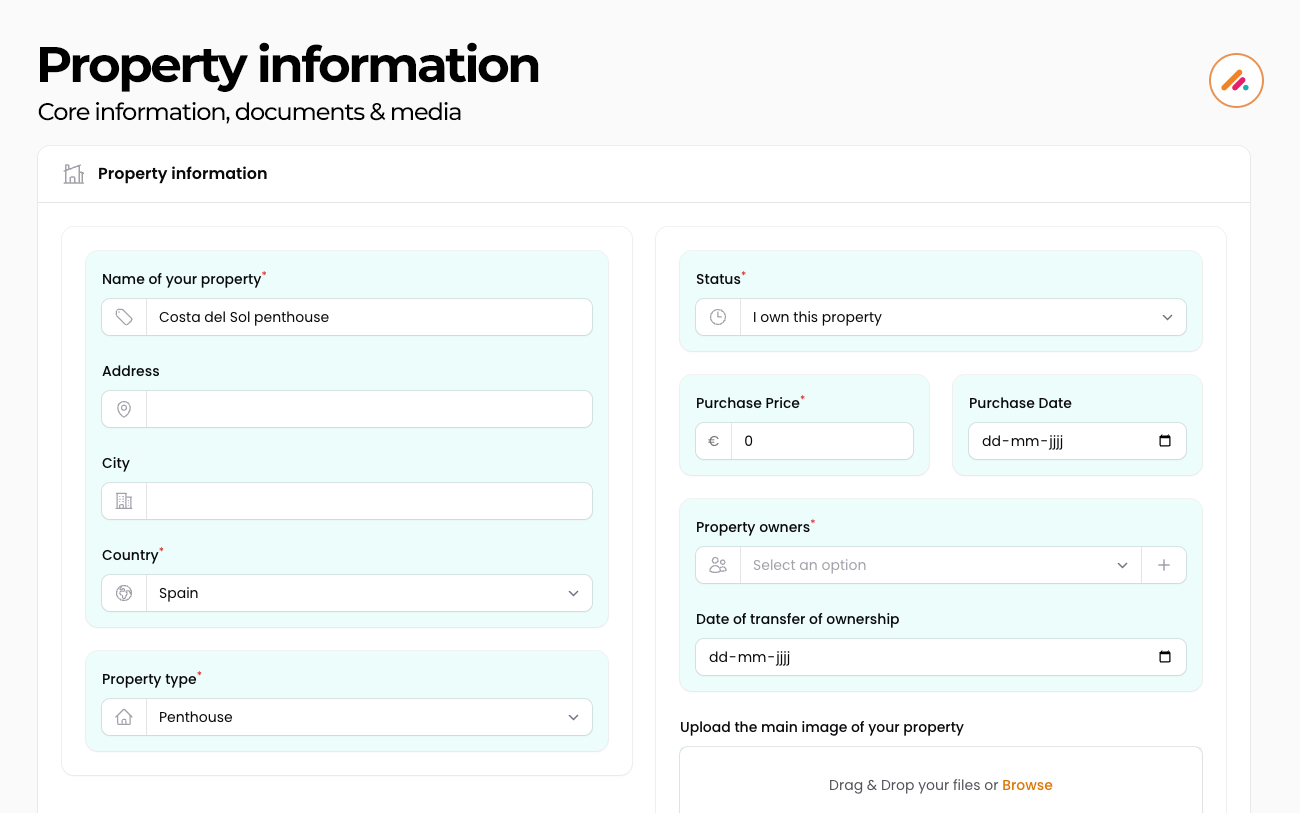The height and width of the screenshot is (813, 1300).
Task: Open Purchase Date calendar picker
Action: pyautogui.click(x=1164, y=441)
